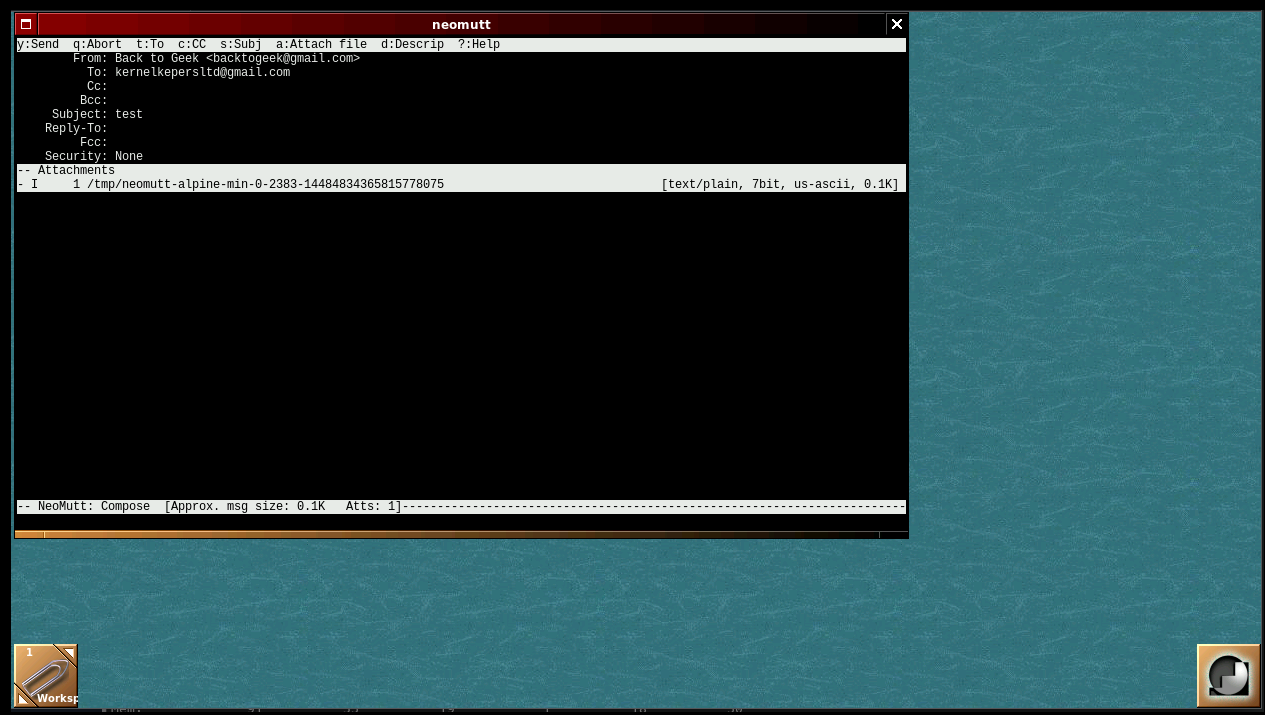Click the Subject field containing test
1265x715 pixels.
pyautogui.click(x=129, y=115)
